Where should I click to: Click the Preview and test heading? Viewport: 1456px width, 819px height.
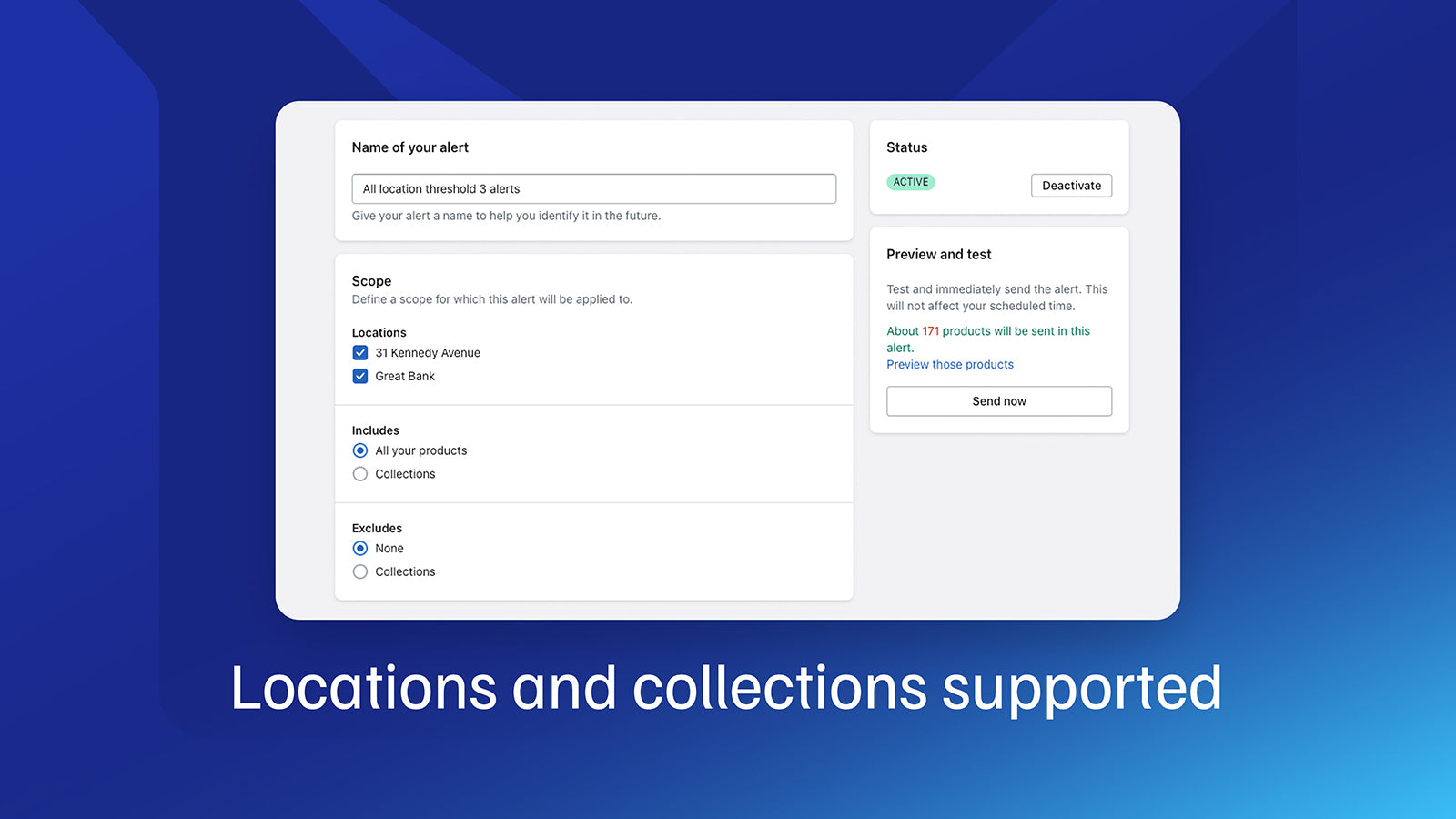click(x=939, y=254)
